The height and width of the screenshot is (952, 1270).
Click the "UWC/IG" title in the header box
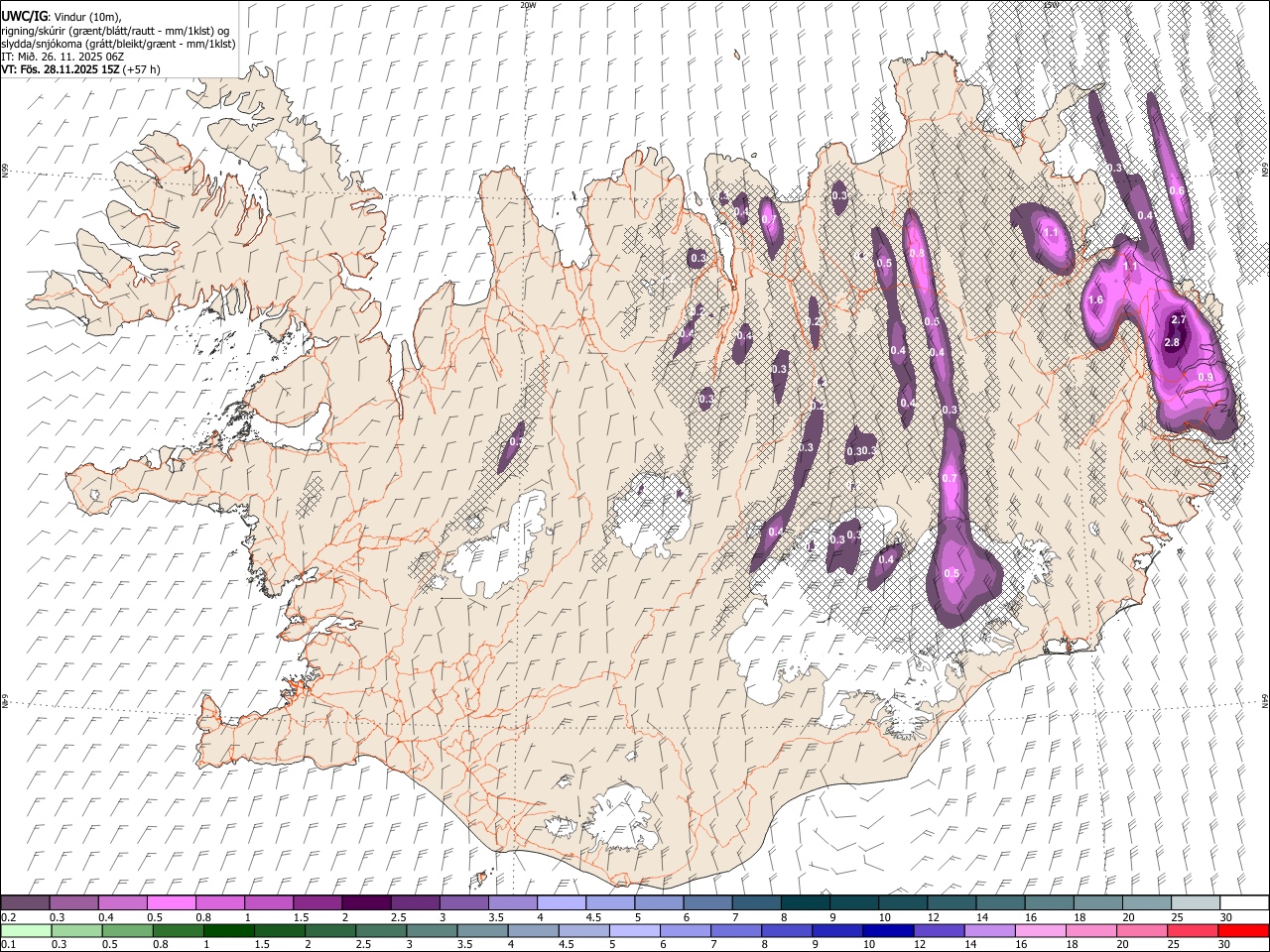click(x=24, y=16)
